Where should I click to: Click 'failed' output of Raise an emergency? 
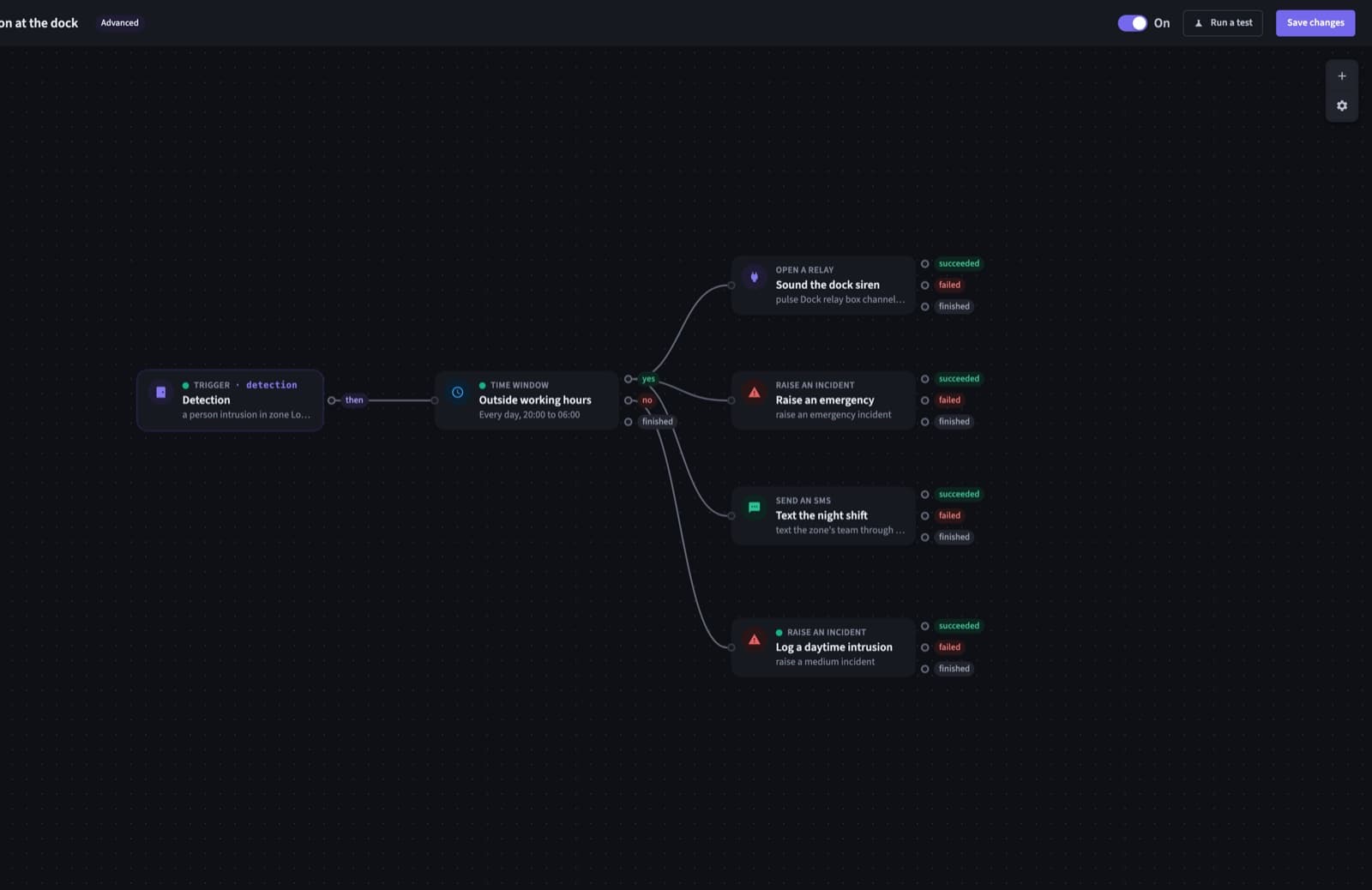pos(925,400)
